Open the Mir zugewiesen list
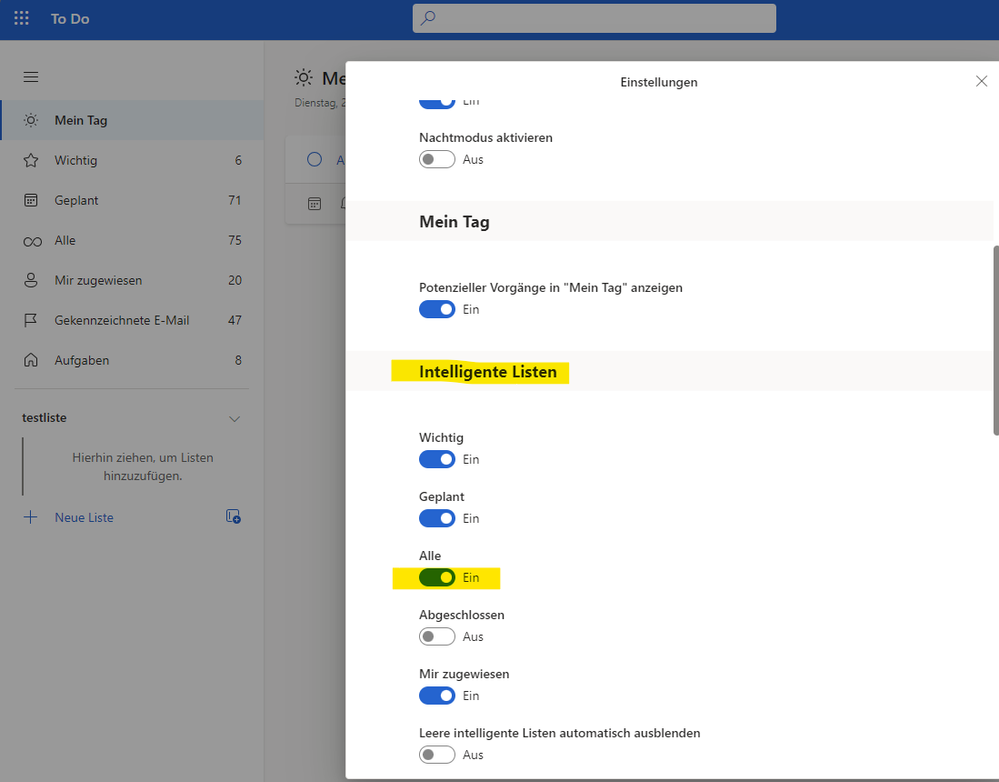This screenshot has height=782, width=999. [x=133, y=280]
